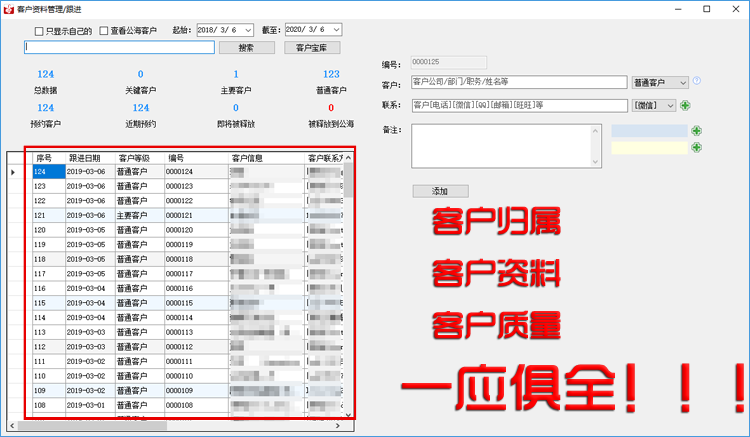Click the search text input box
750x437 pixels.
point(118,47)
